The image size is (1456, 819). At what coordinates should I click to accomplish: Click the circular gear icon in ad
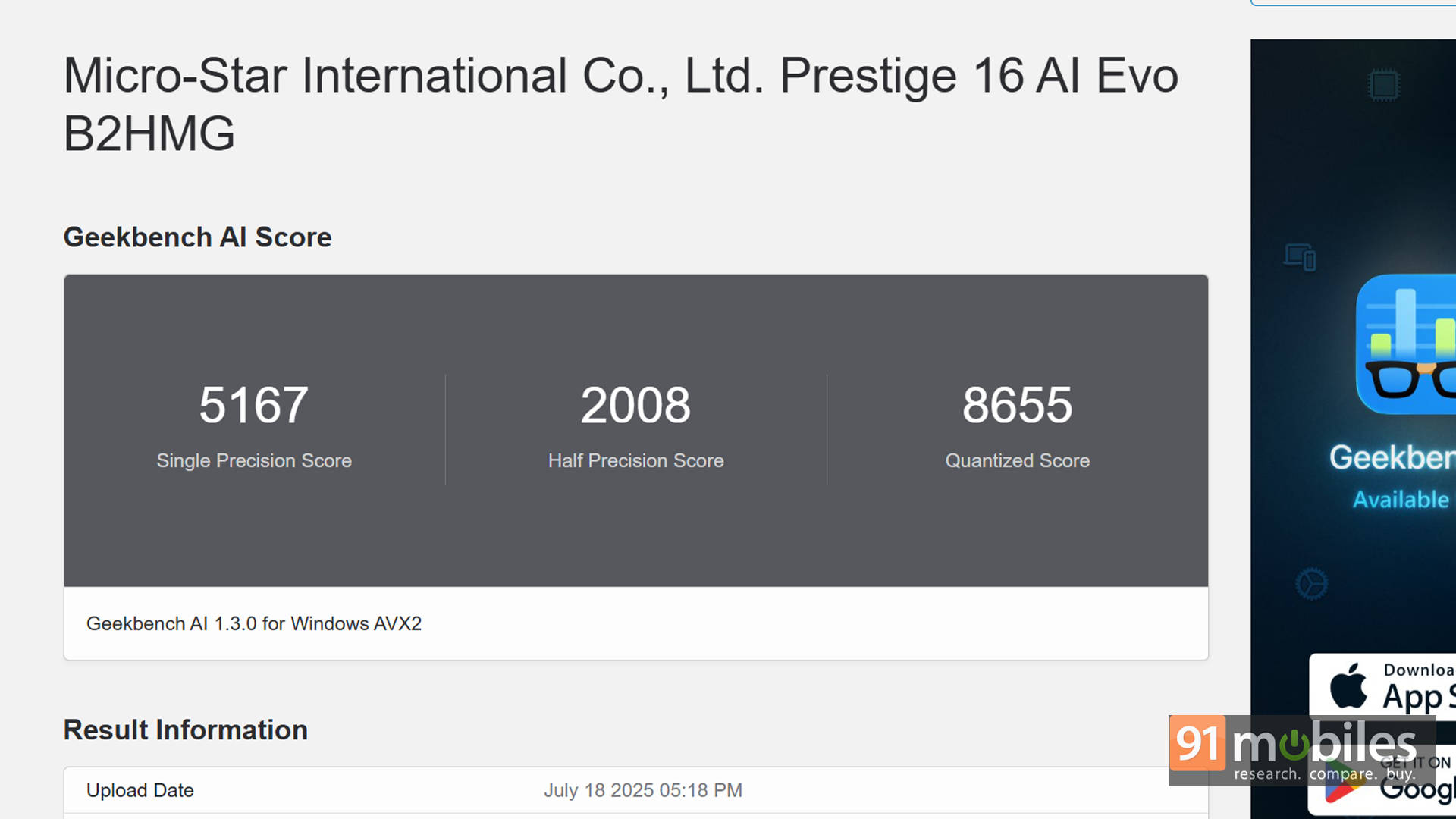click(1311, 584)
